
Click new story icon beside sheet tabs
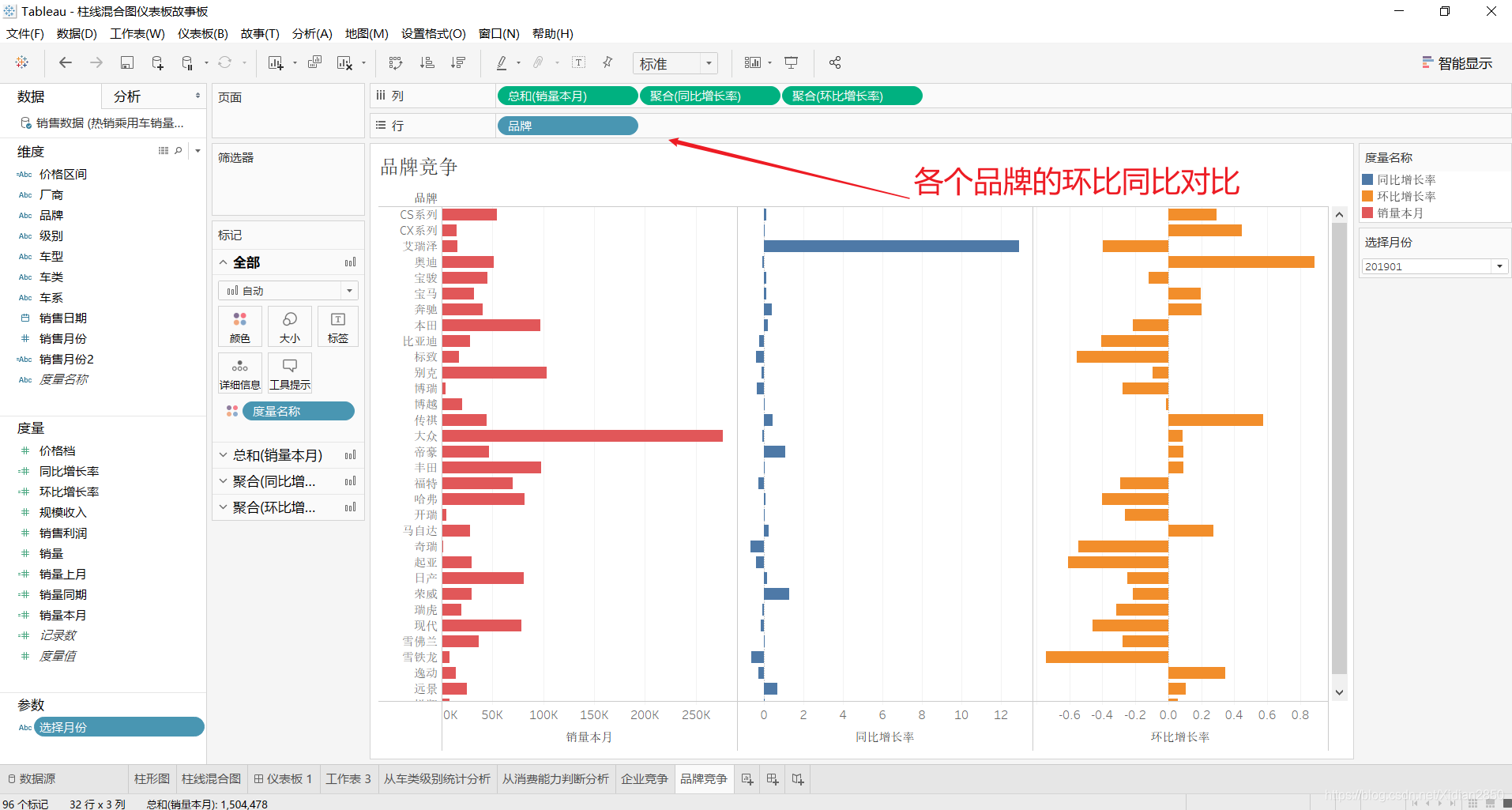tap(798, 779)
